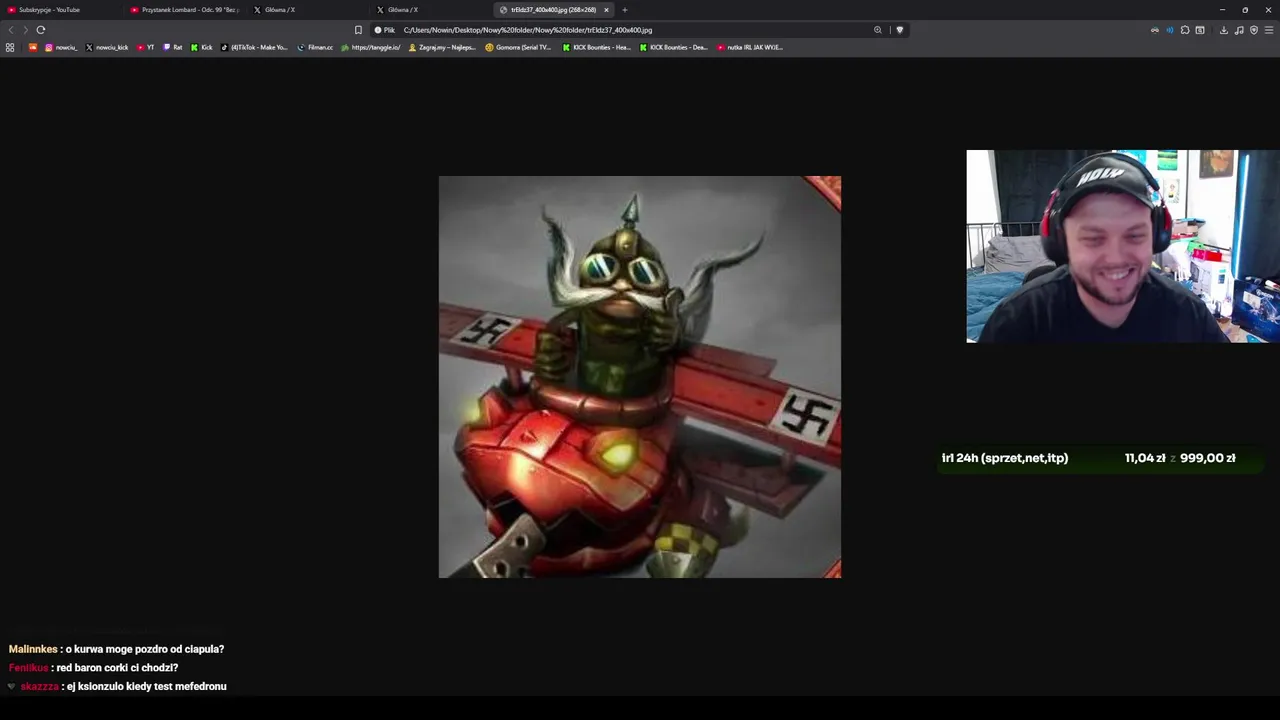Minimize the browser window
The image size is (1280, 720).
tap(1222, 10)
